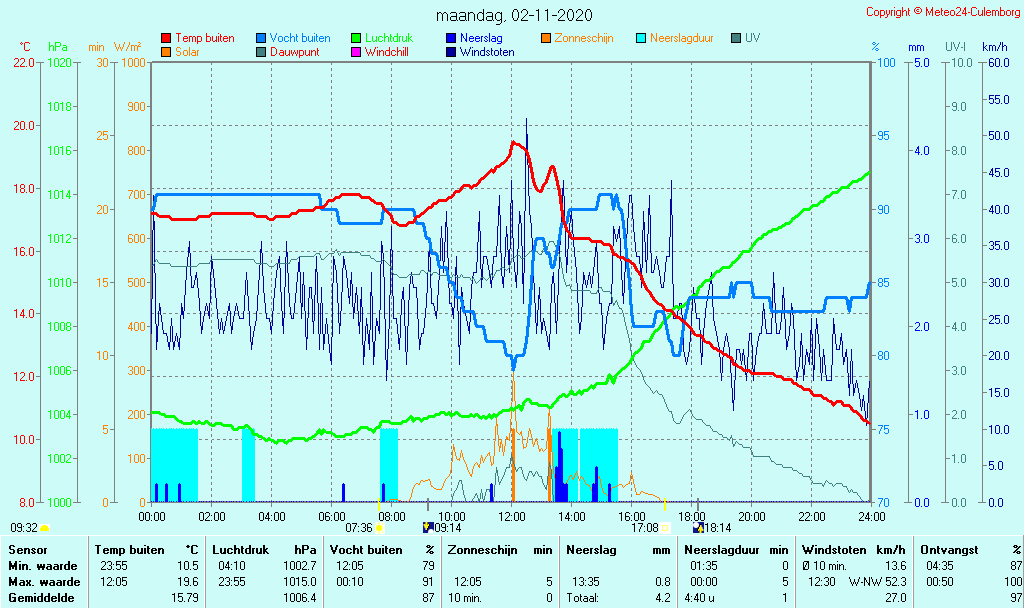Screen dimensions: 1026x608
Task: Toggle the Neerslagduur legend entry
Action: pos(680,38)
